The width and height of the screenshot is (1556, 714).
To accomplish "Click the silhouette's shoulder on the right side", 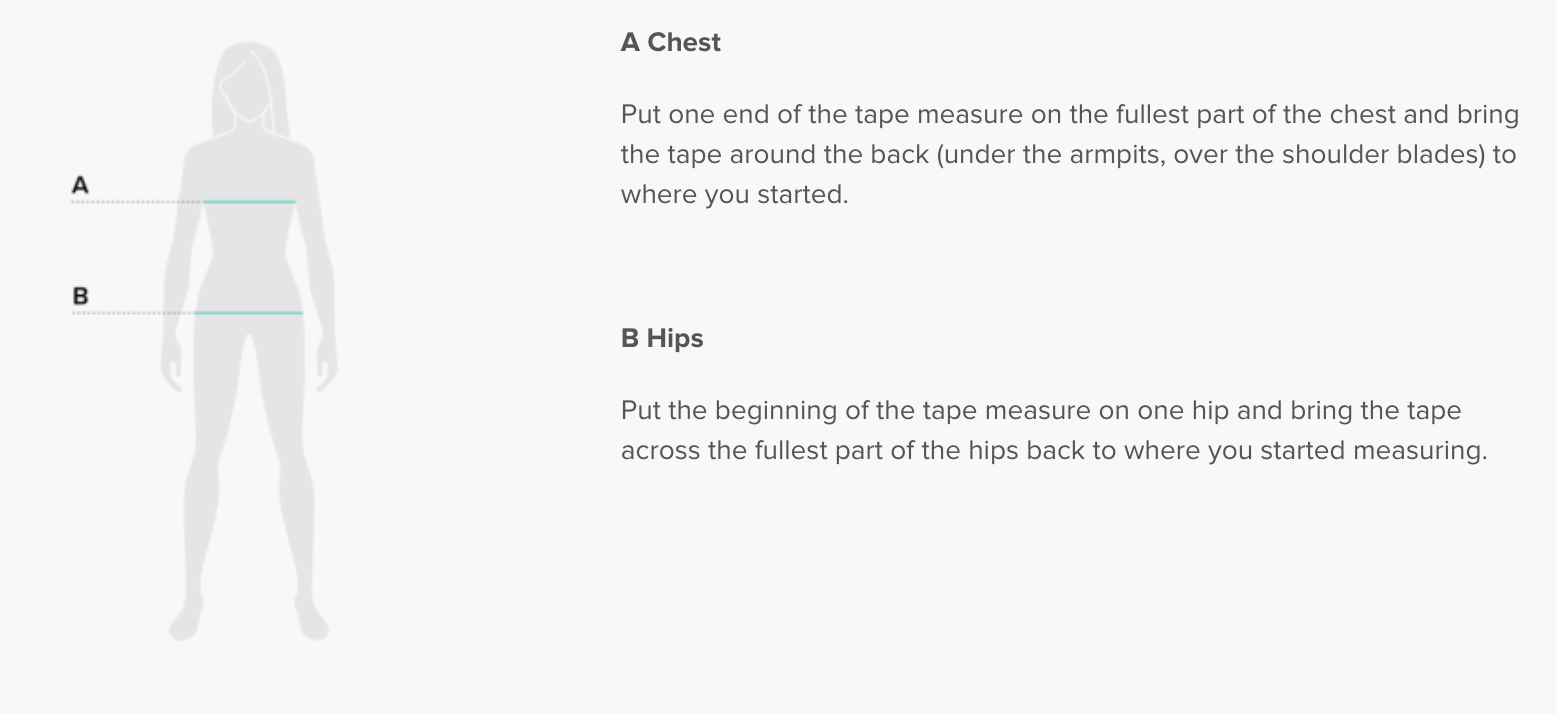I will coord(303,158).
